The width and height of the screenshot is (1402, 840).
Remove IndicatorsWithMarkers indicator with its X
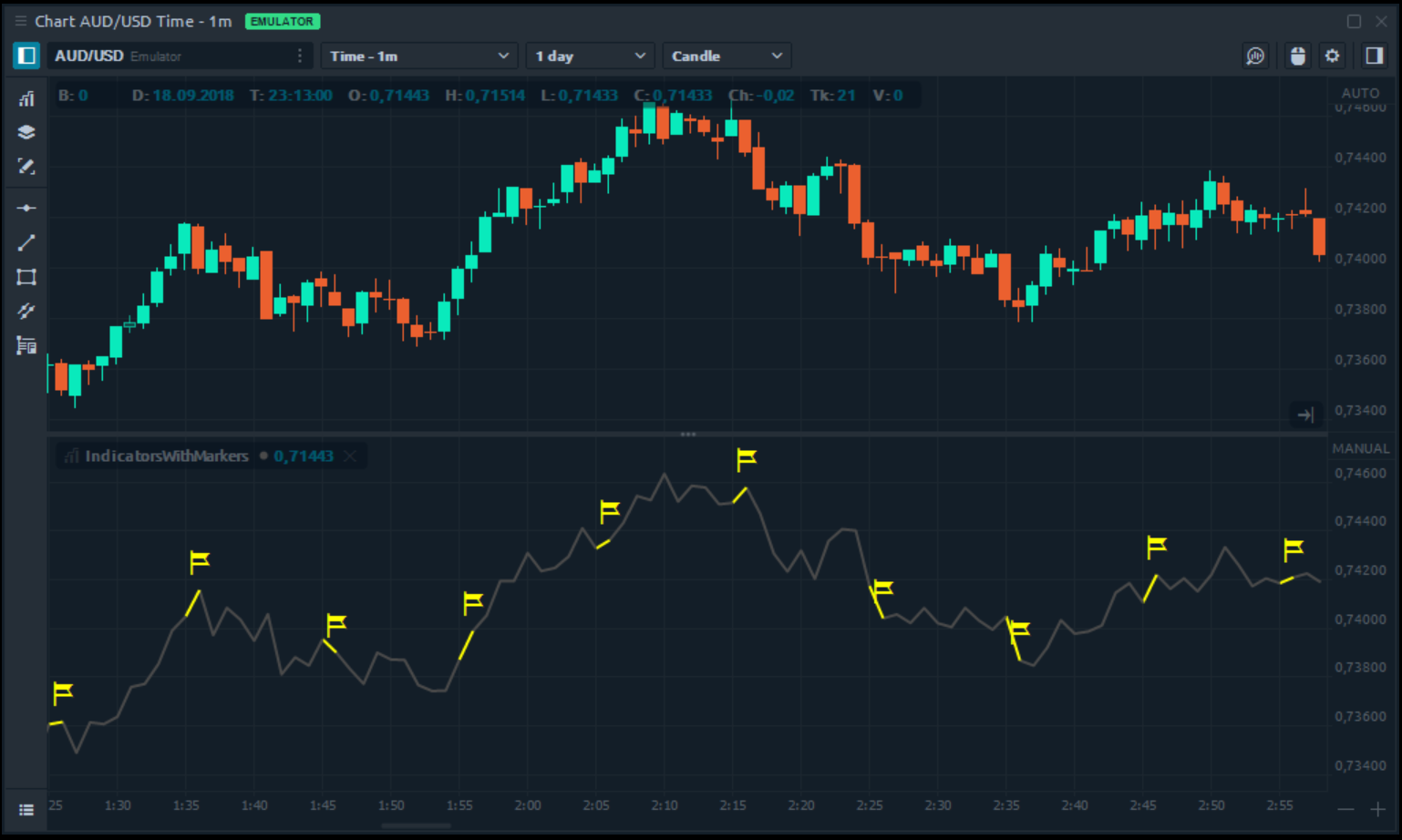click(350, 456)
